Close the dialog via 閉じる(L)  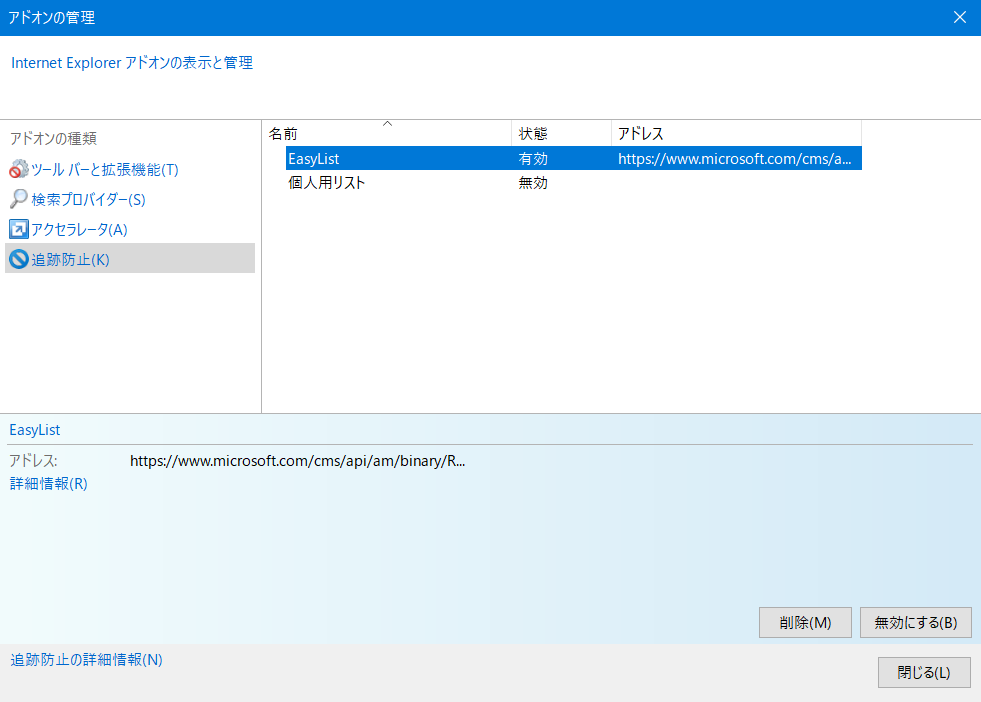[923, 672]
